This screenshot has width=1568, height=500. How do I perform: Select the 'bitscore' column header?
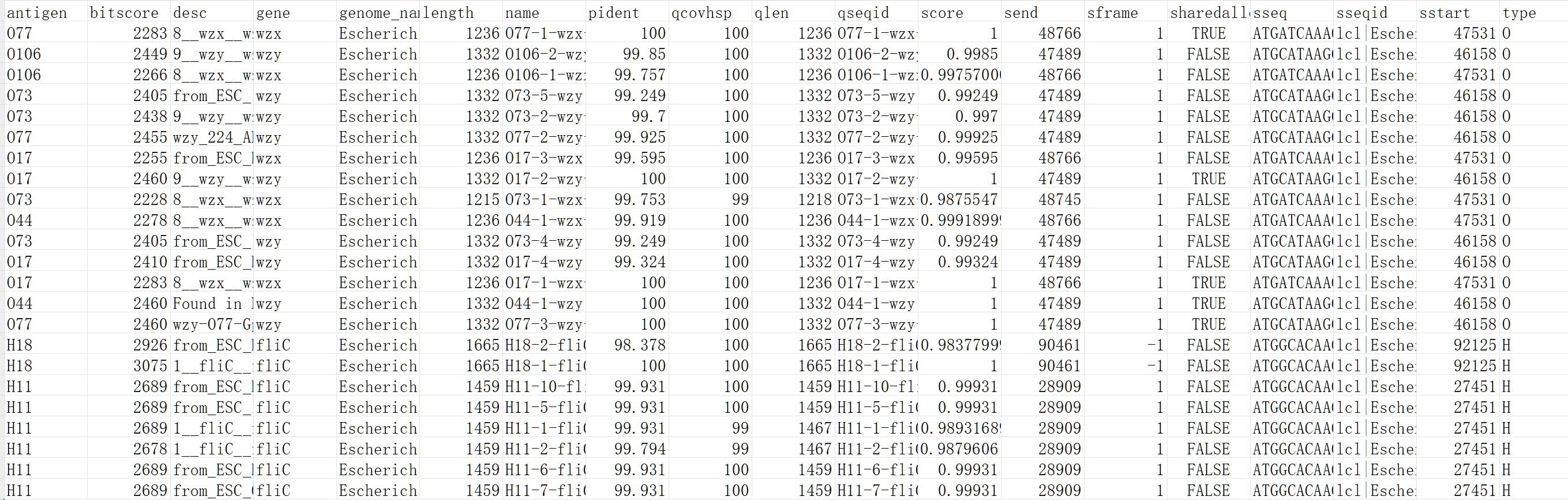[124, 13]
